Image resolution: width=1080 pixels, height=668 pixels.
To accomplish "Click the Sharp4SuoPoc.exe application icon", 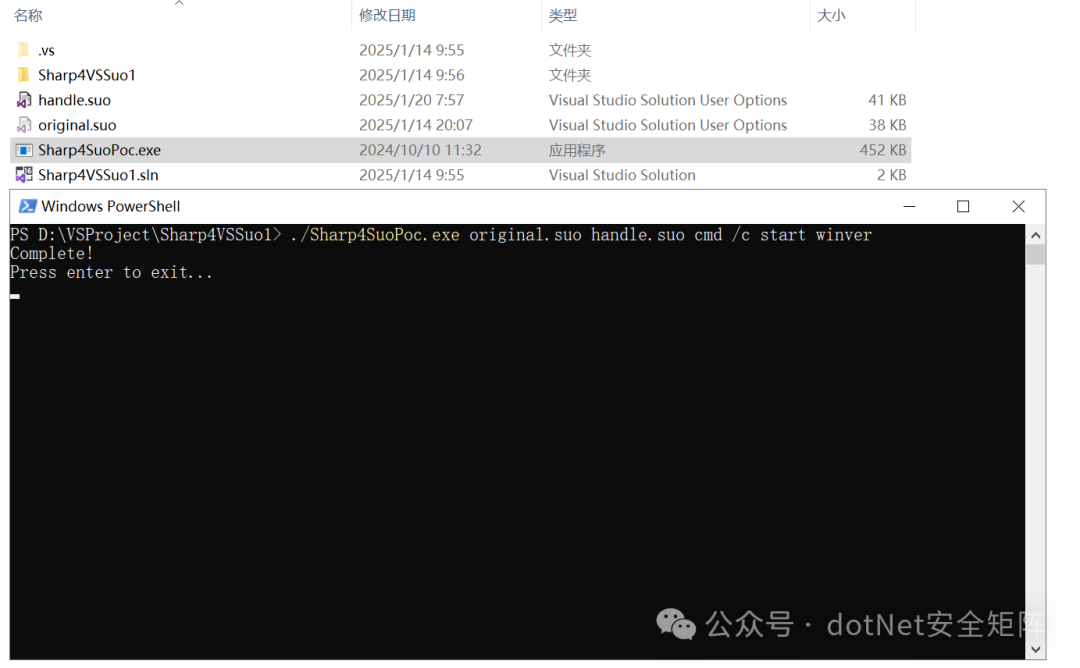I will pos(23,150).
